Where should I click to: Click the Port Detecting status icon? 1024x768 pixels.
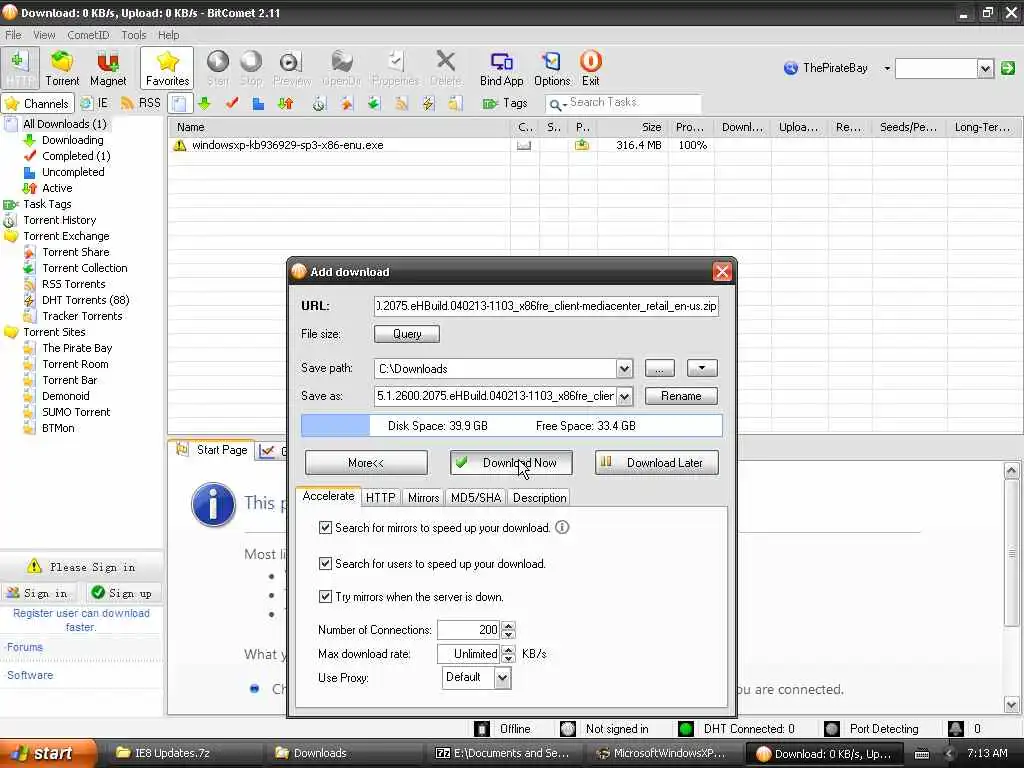[x=832, y=729]
